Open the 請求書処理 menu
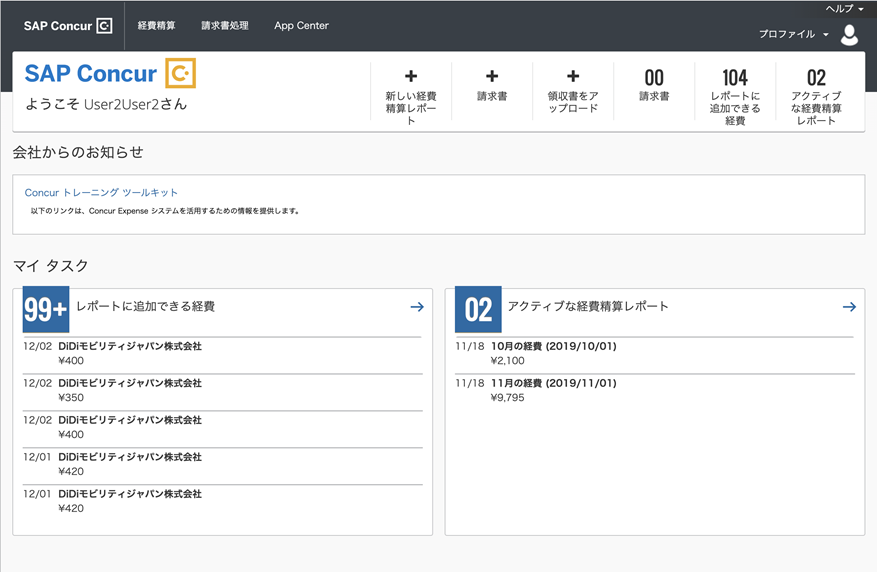Image resolution: width=877 pixels, height=572 pixels. click(225, 26)
